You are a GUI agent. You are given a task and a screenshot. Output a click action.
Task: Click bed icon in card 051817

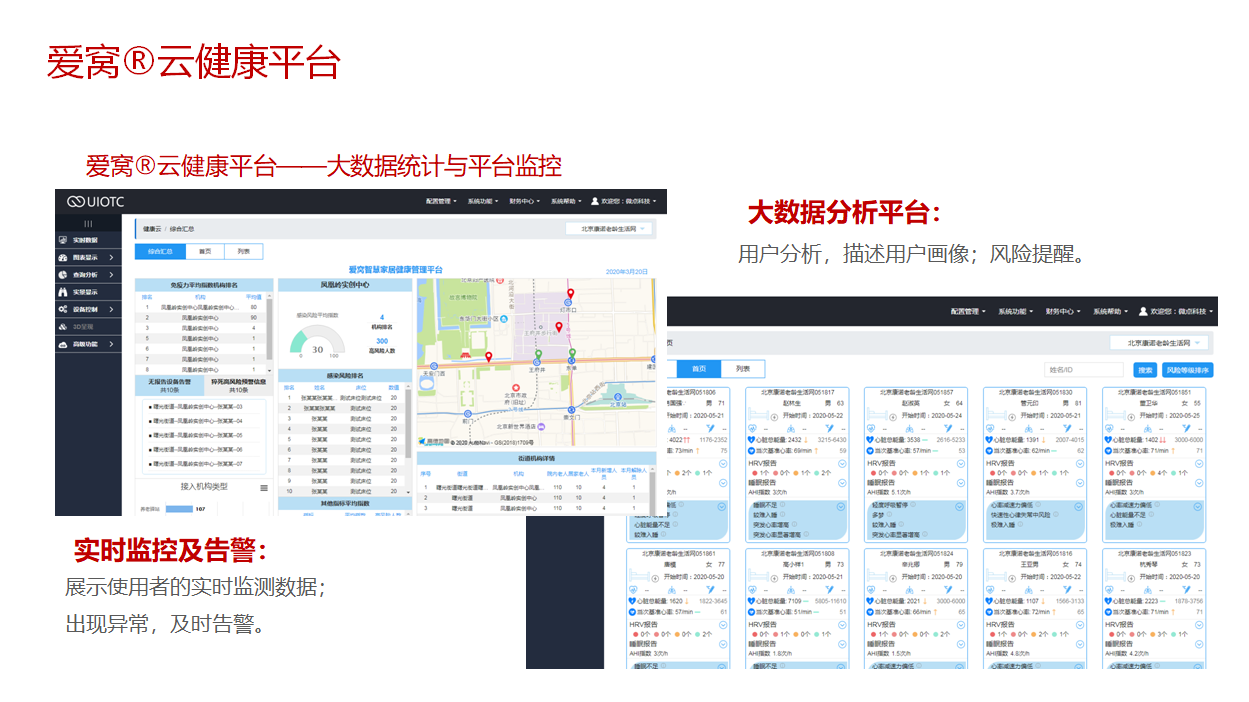[x=758, y=414]
